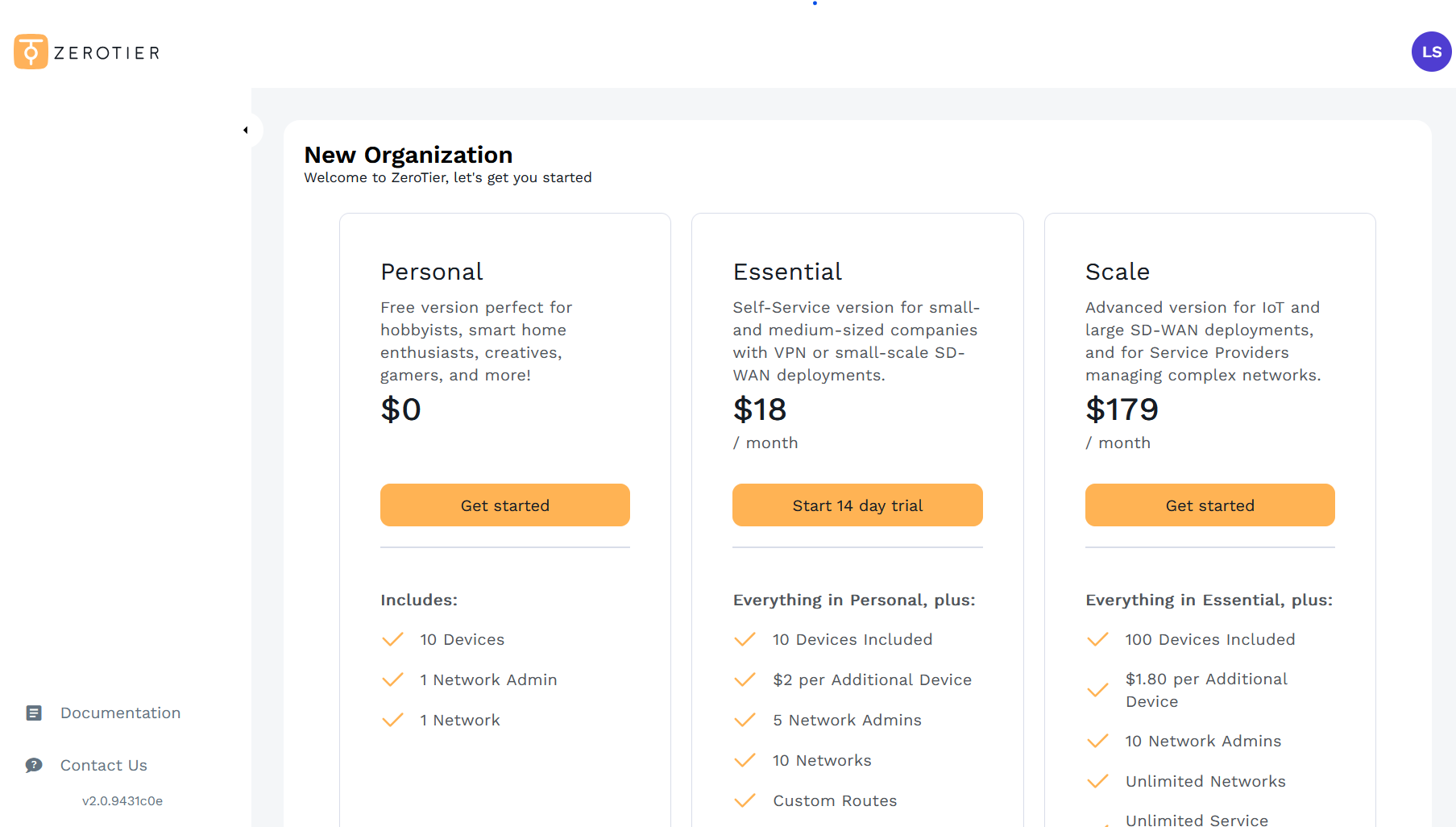Open the Documentation link
This screenshot has height=827, width=1456.
click(120, 713)
